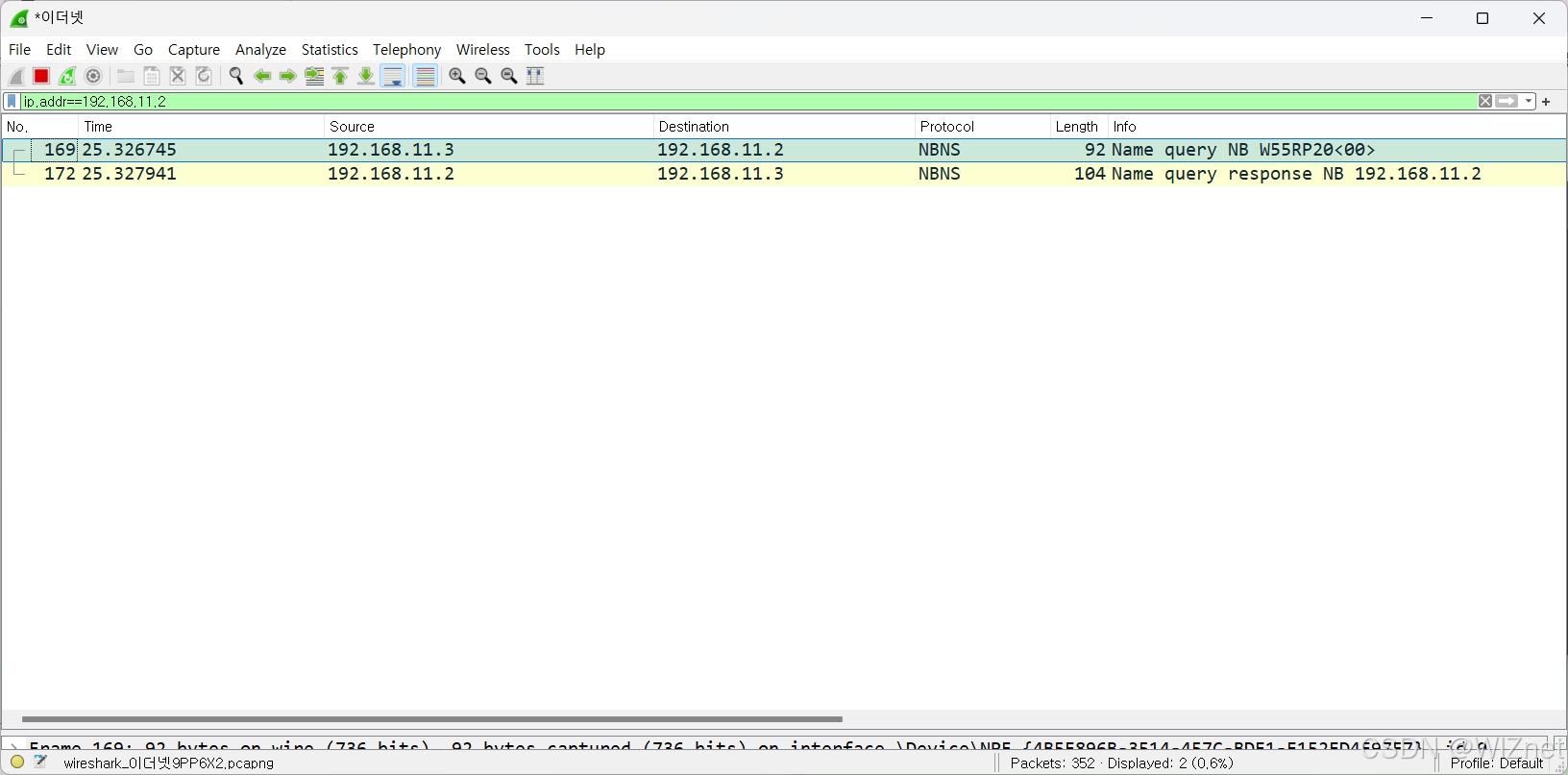Open the Telephony menu
The width and height of the screenshot is (1568, 775).
406,50
